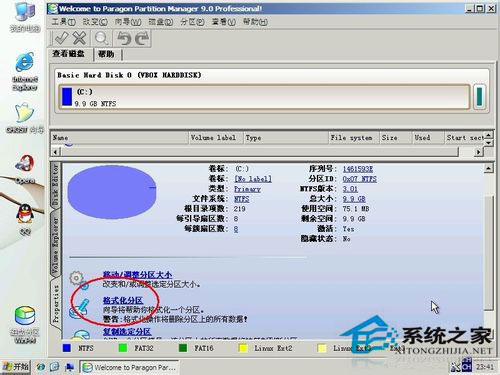
Task: Sort by the Name column header
Action: tap(119, 137)
